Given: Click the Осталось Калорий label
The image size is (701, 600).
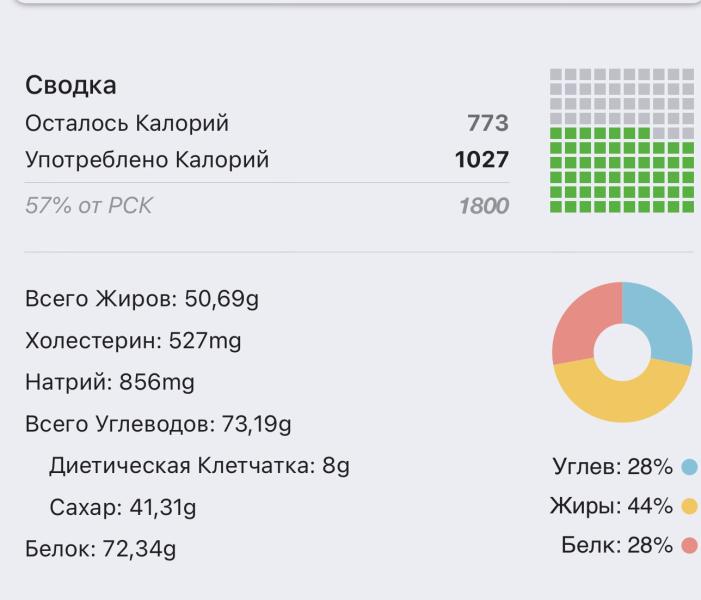Looking at the screenshot, I should 127,124.
